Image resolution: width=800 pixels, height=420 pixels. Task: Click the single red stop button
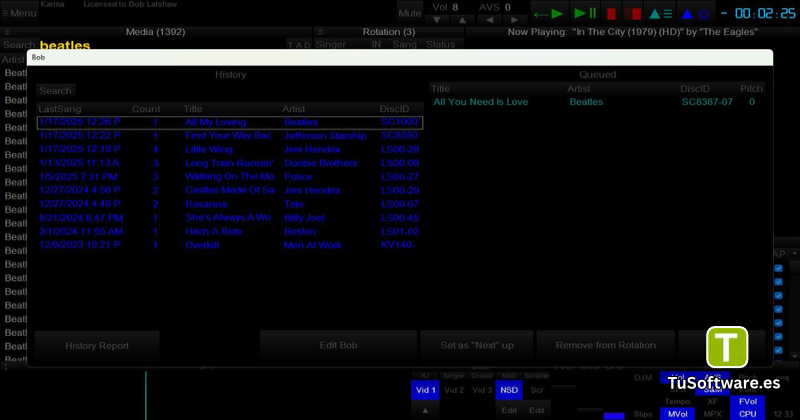pyautogui.click(x=611, y=14)
